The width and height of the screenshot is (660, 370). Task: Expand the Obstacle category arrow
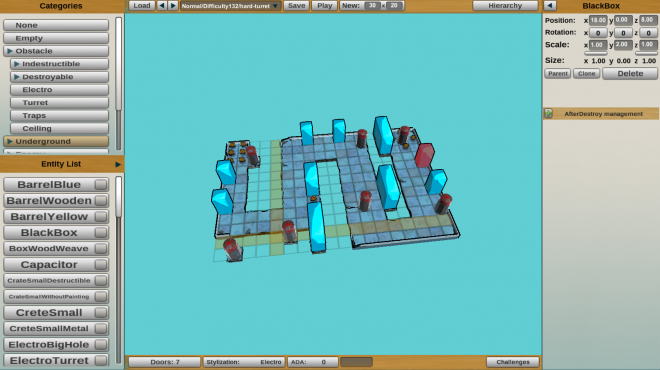coord(10,51)
